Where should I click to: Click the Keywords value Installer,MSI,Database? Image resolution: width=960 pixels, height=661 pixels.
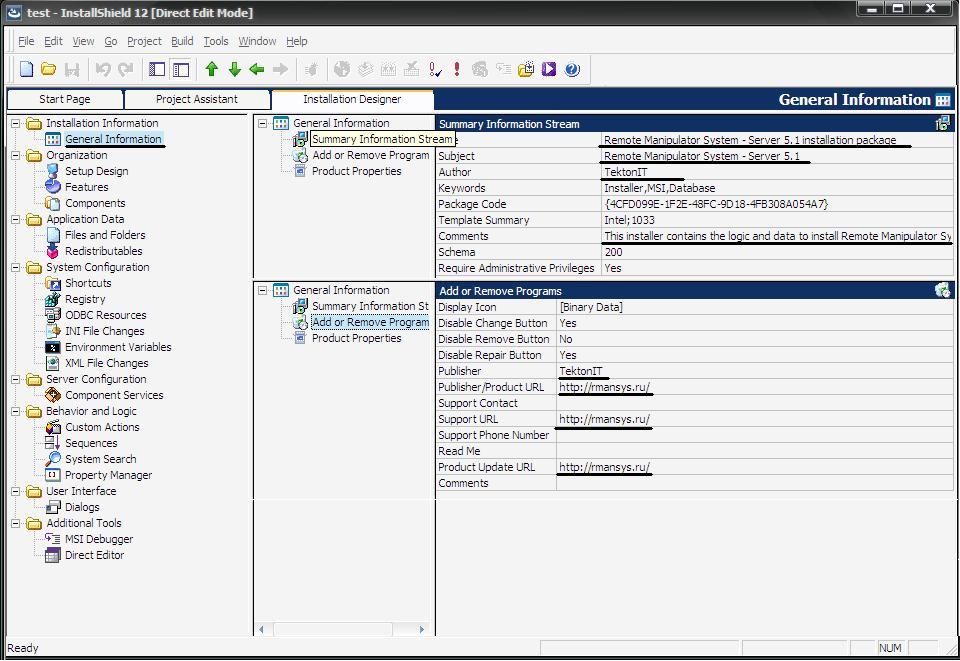pyautogui.click(x=659, y=188)
